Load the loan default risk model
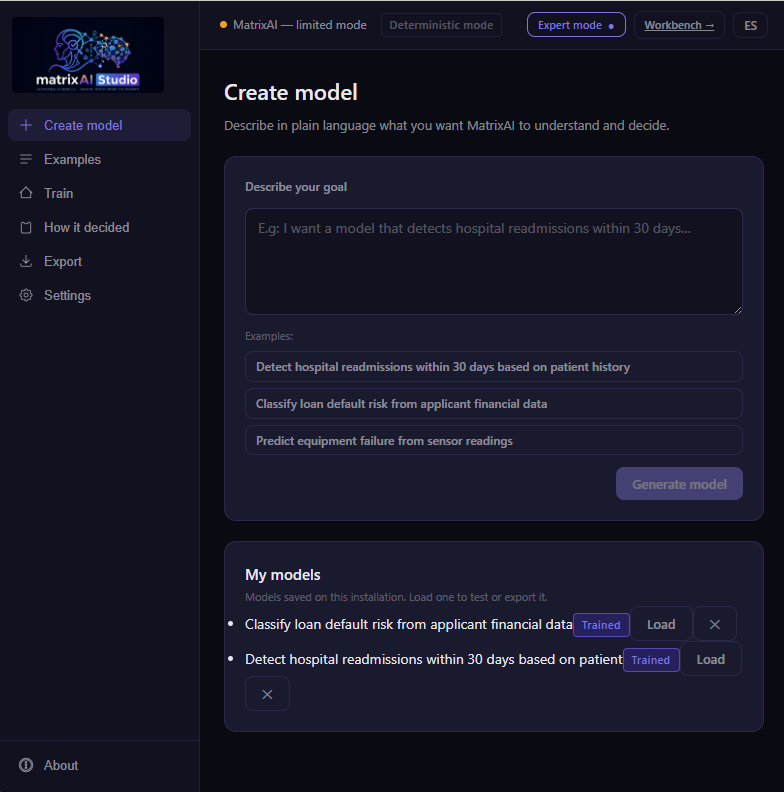This screenshot has width=784, height=792. tap(661, 624)
